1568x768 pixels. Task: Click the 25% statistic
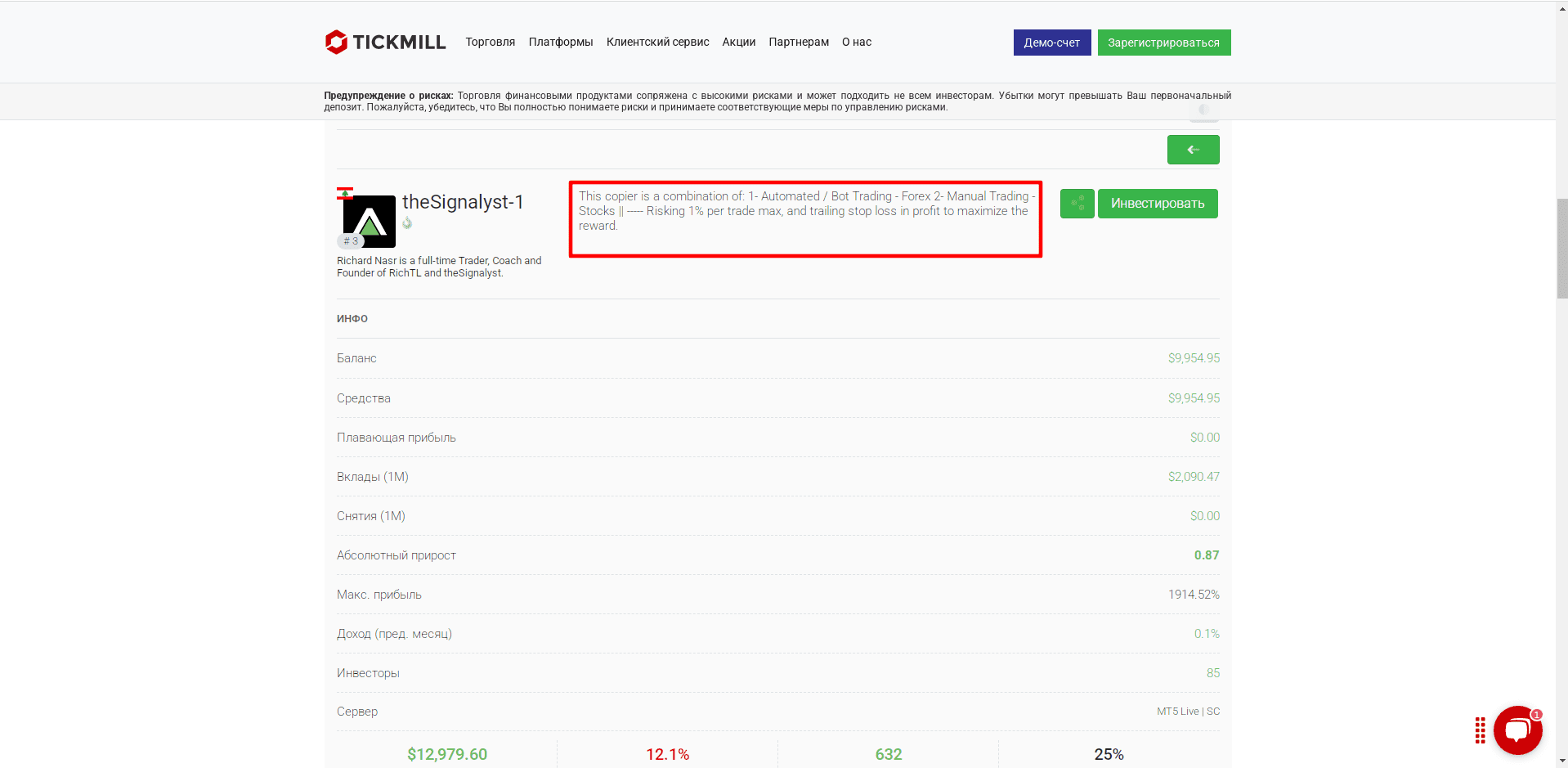pos(1109,754)
